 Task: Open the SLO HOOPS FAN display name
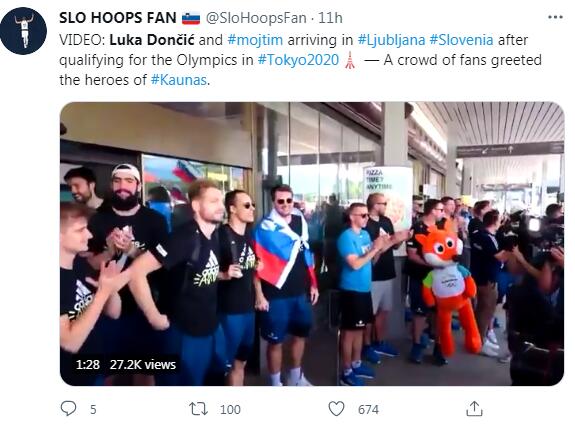pos(118,18)
